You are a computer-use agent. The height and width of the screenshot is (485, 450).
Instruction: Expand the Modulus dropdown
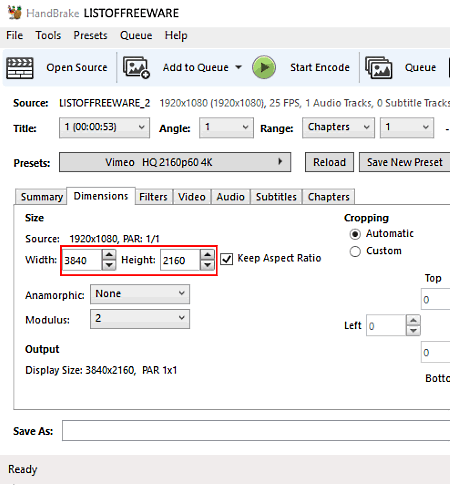point(140,319)
